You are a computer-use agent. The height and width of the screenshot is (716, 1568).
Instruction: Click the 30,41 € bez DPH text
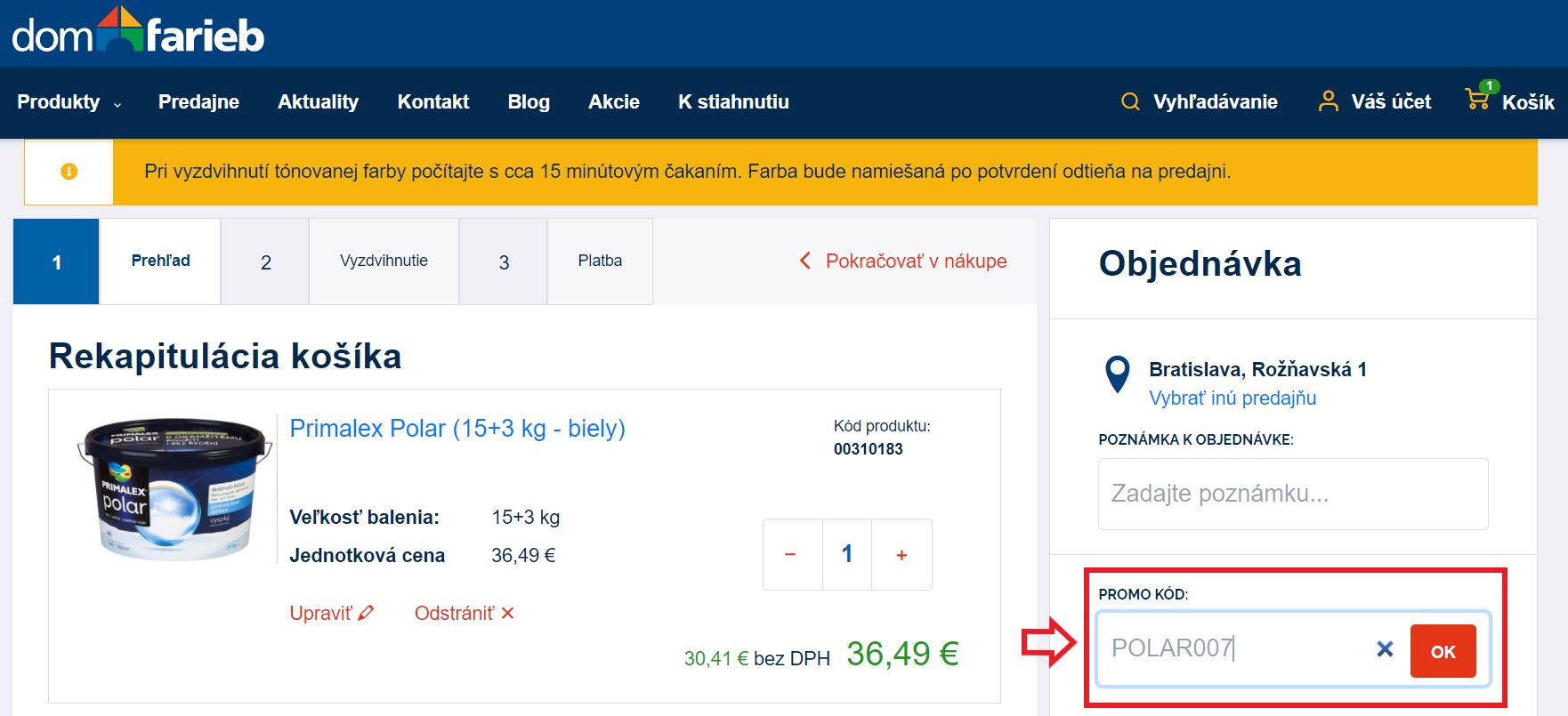[757, 658]
